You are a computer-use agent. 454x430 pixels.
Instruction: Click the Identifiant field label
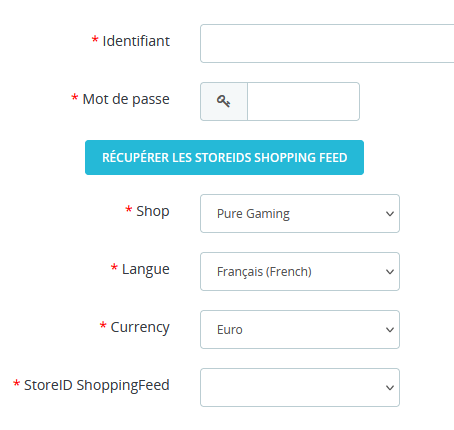(x=136, y=41)
